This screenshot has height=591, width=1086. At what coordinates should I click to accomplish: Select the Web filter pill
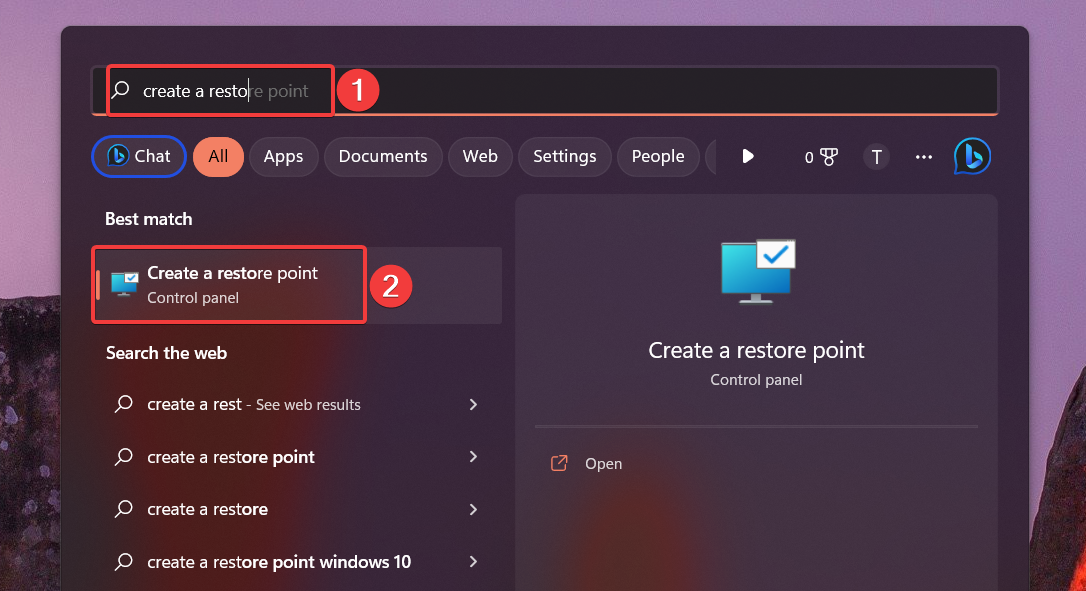tap(480, 156)
